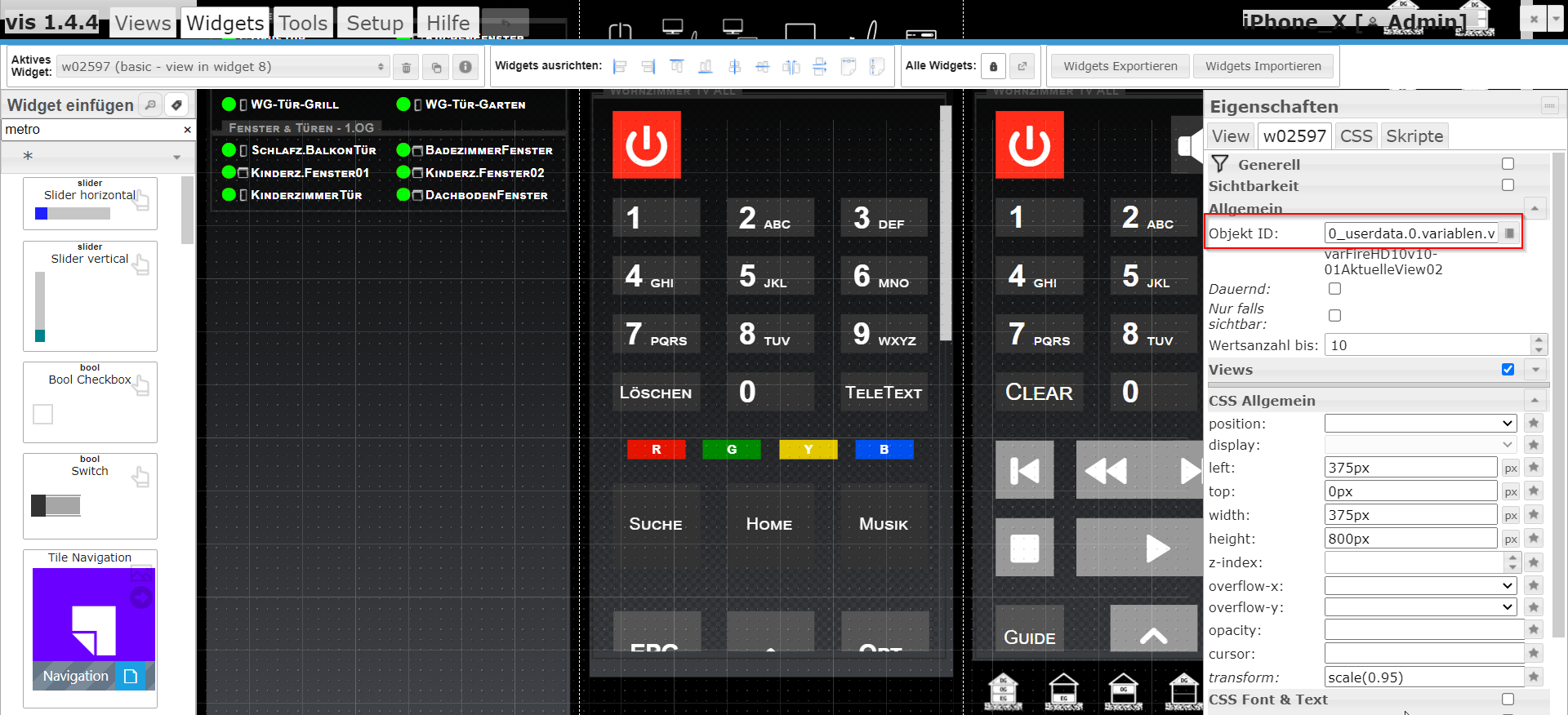Switch to the Tools tab
This screenshot has height=715, width=1568.
point(303,23)
